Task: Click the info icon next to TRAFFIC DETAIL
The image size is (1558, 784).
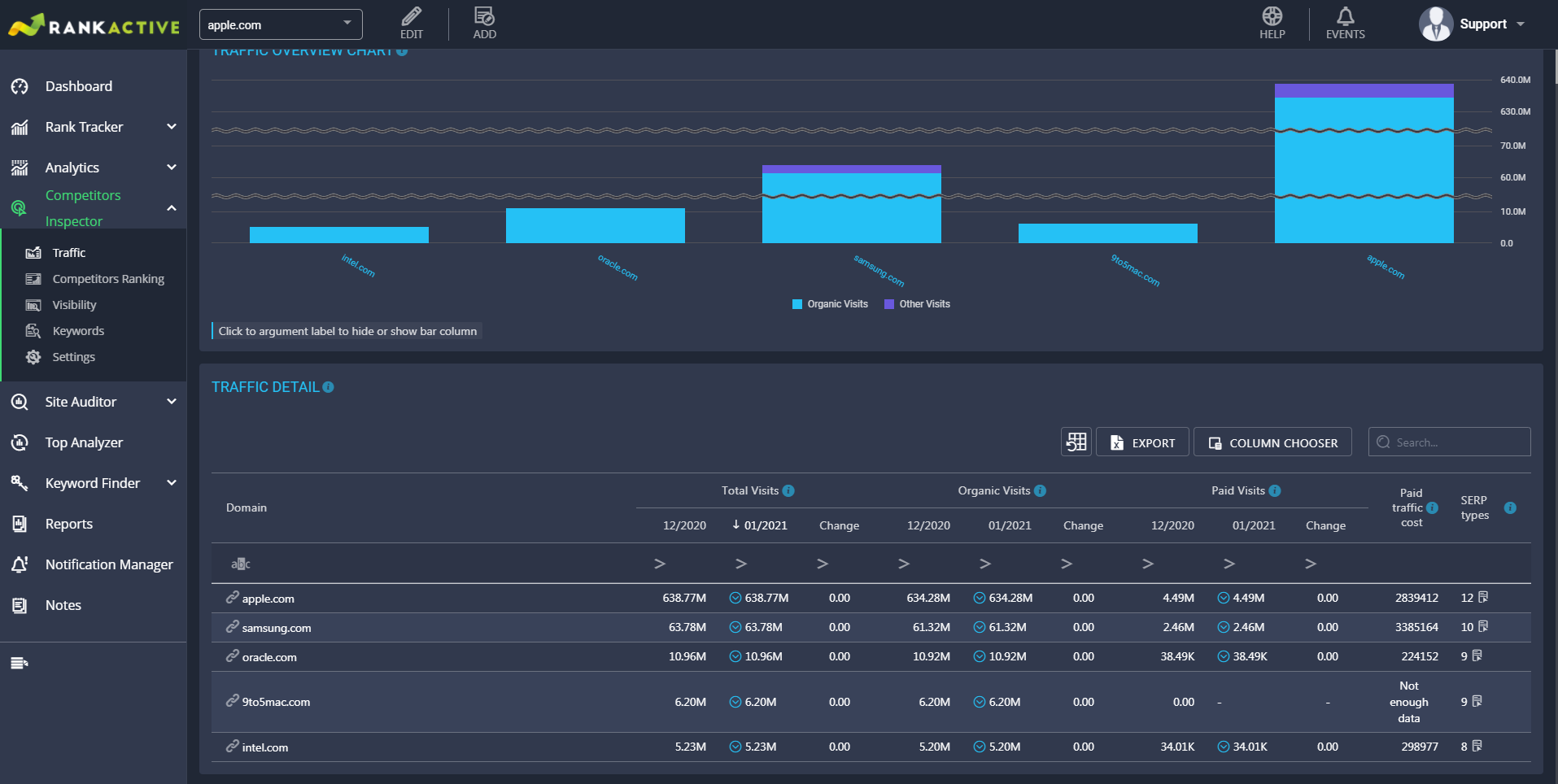Action: click(329, 387)
